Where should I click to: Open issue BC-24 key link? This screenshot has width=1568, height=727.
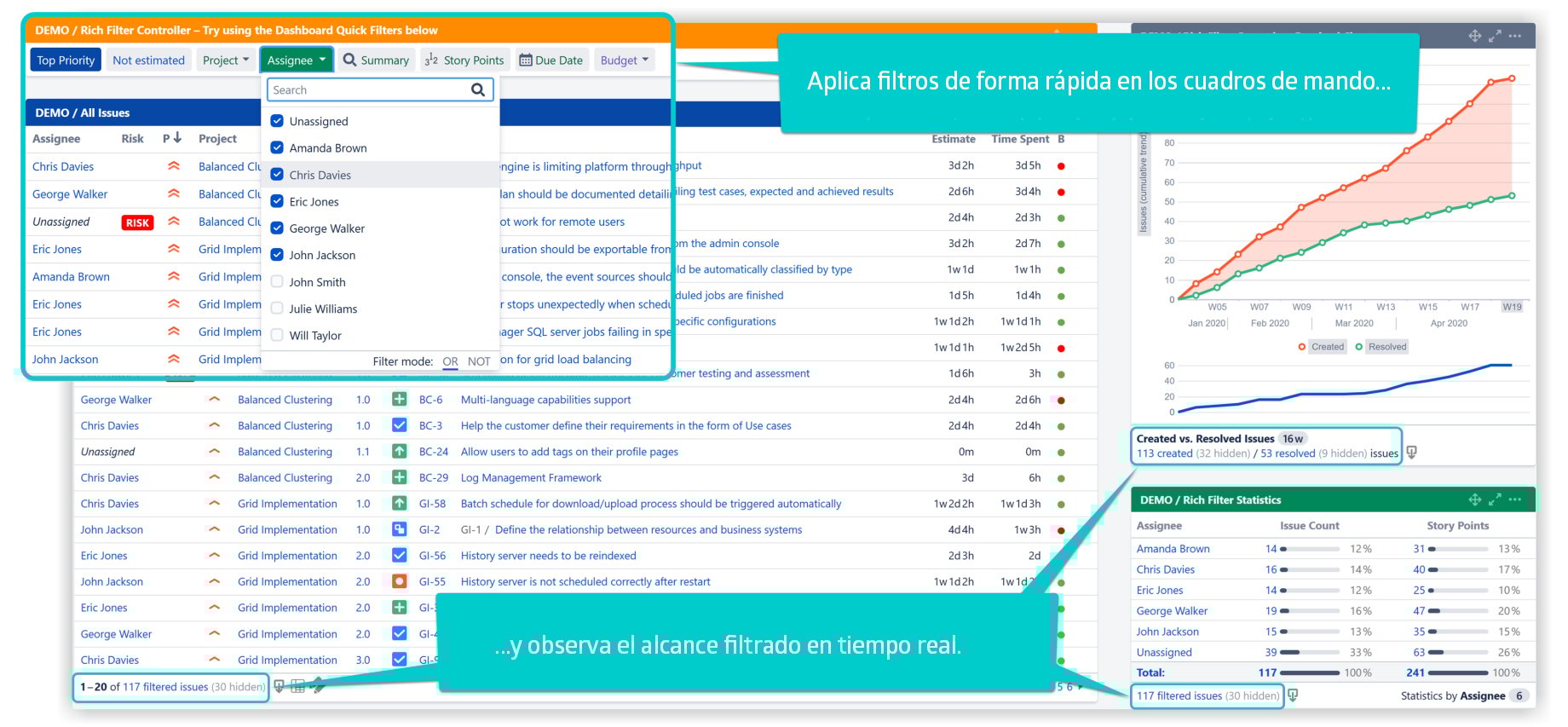click(x=433, y=452)
